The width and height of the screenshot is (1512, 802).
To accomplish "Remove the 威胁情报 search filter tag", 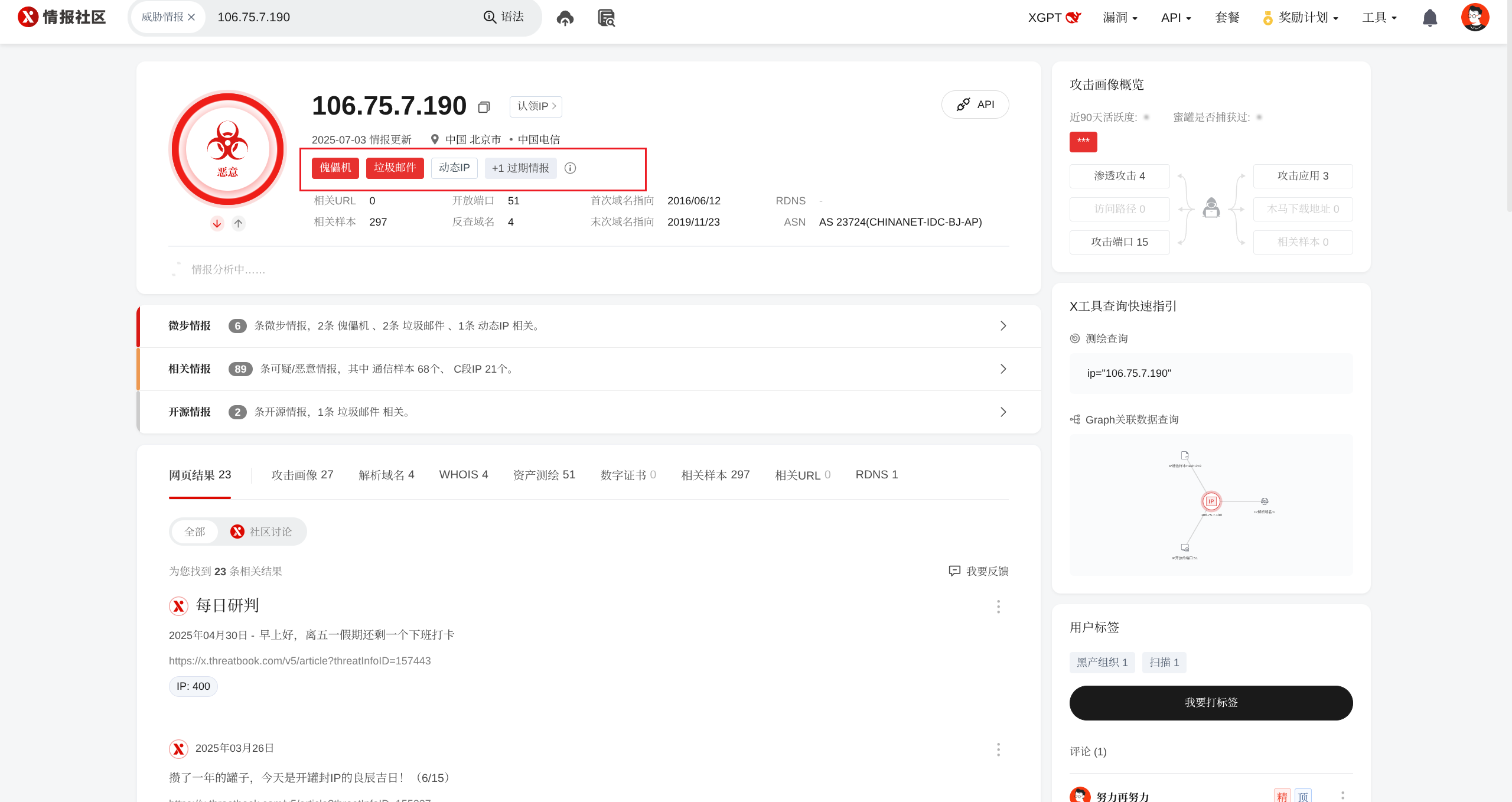I will [x=191, y=17].
